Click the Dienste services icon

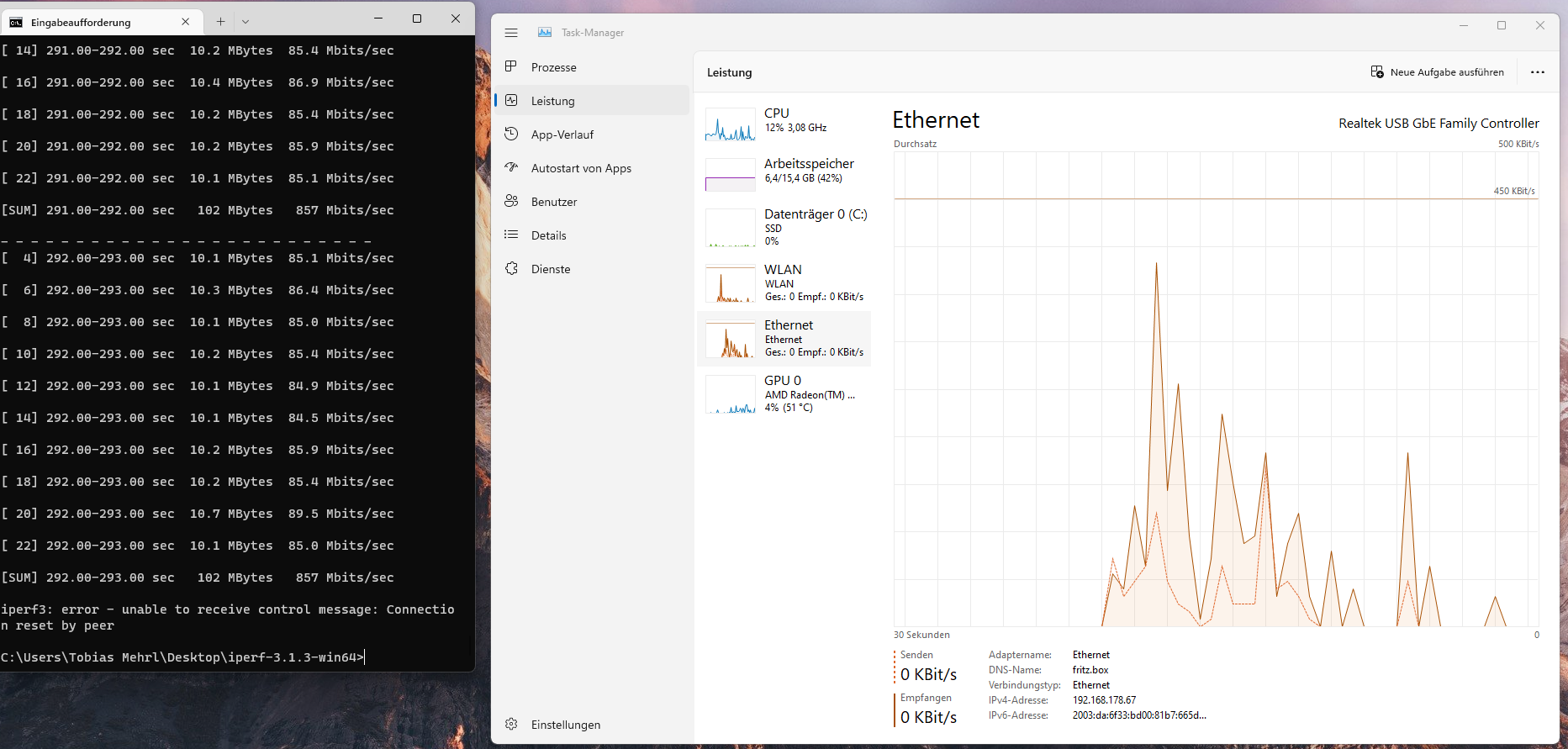[x=511, y=268]
